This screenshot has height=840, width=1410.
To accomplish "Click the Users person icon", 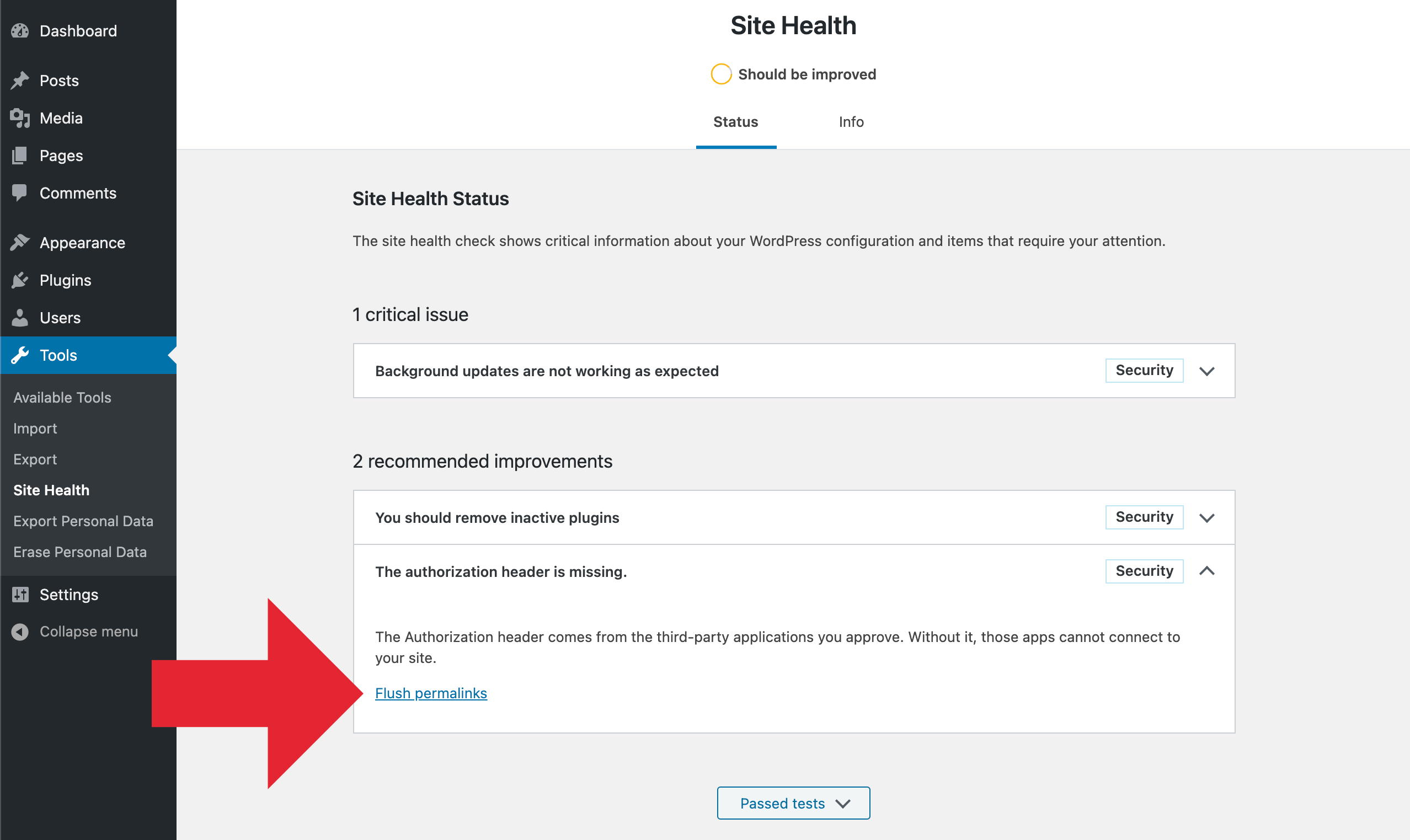I will pyautogui.click(x=19, y=318).
